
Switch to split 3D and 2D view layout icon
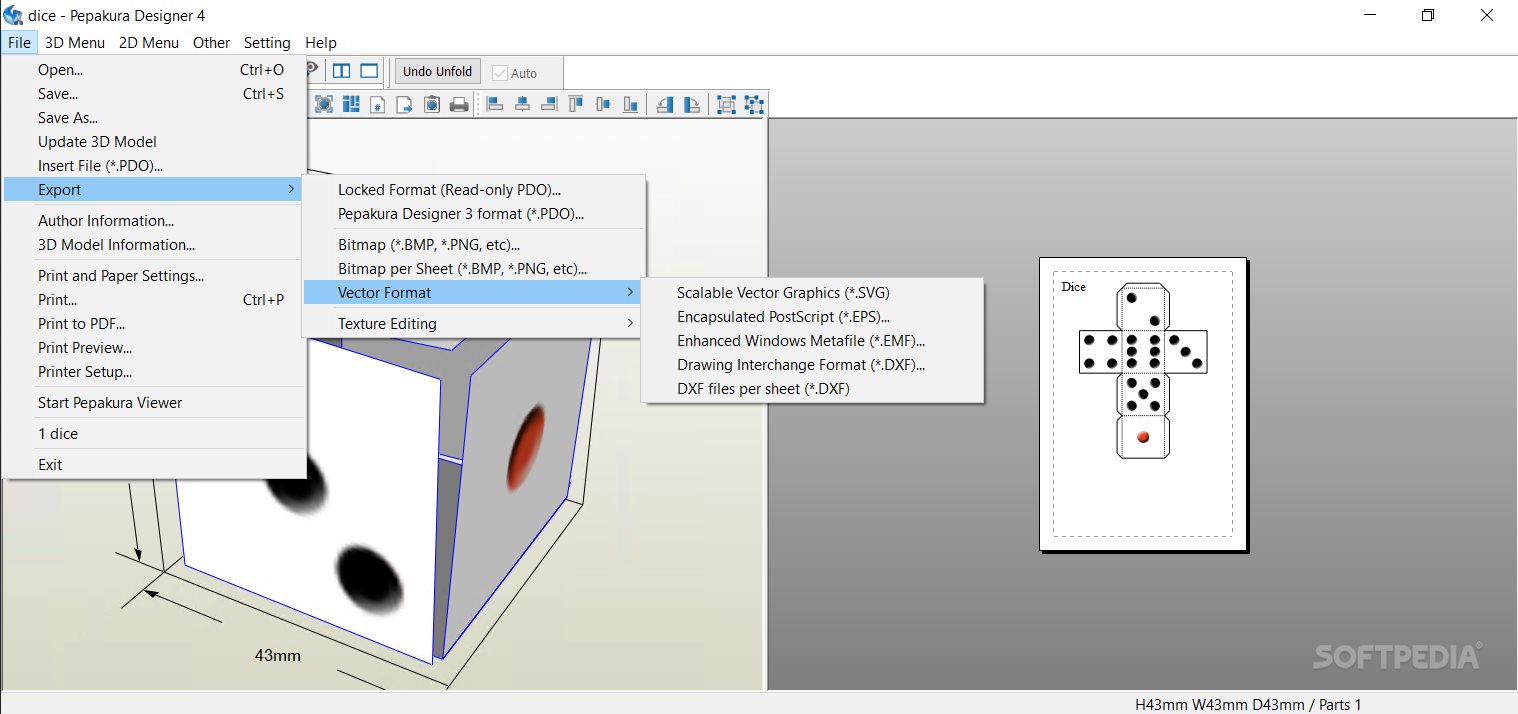(x=342, y=71)
